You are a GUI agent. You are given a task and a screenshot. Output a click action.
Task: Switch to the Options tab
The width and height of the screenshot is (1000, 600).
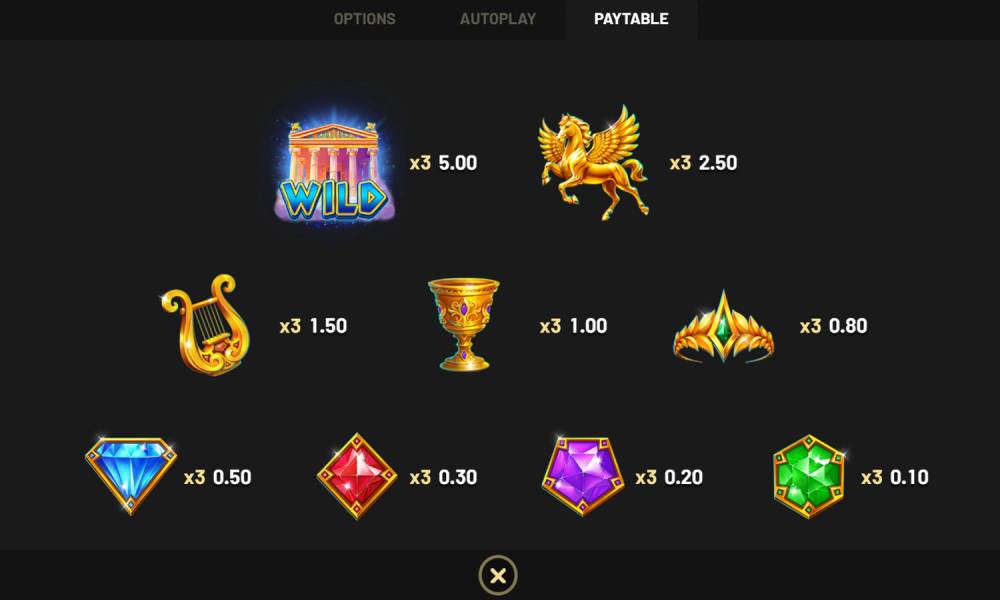[365, 19]
